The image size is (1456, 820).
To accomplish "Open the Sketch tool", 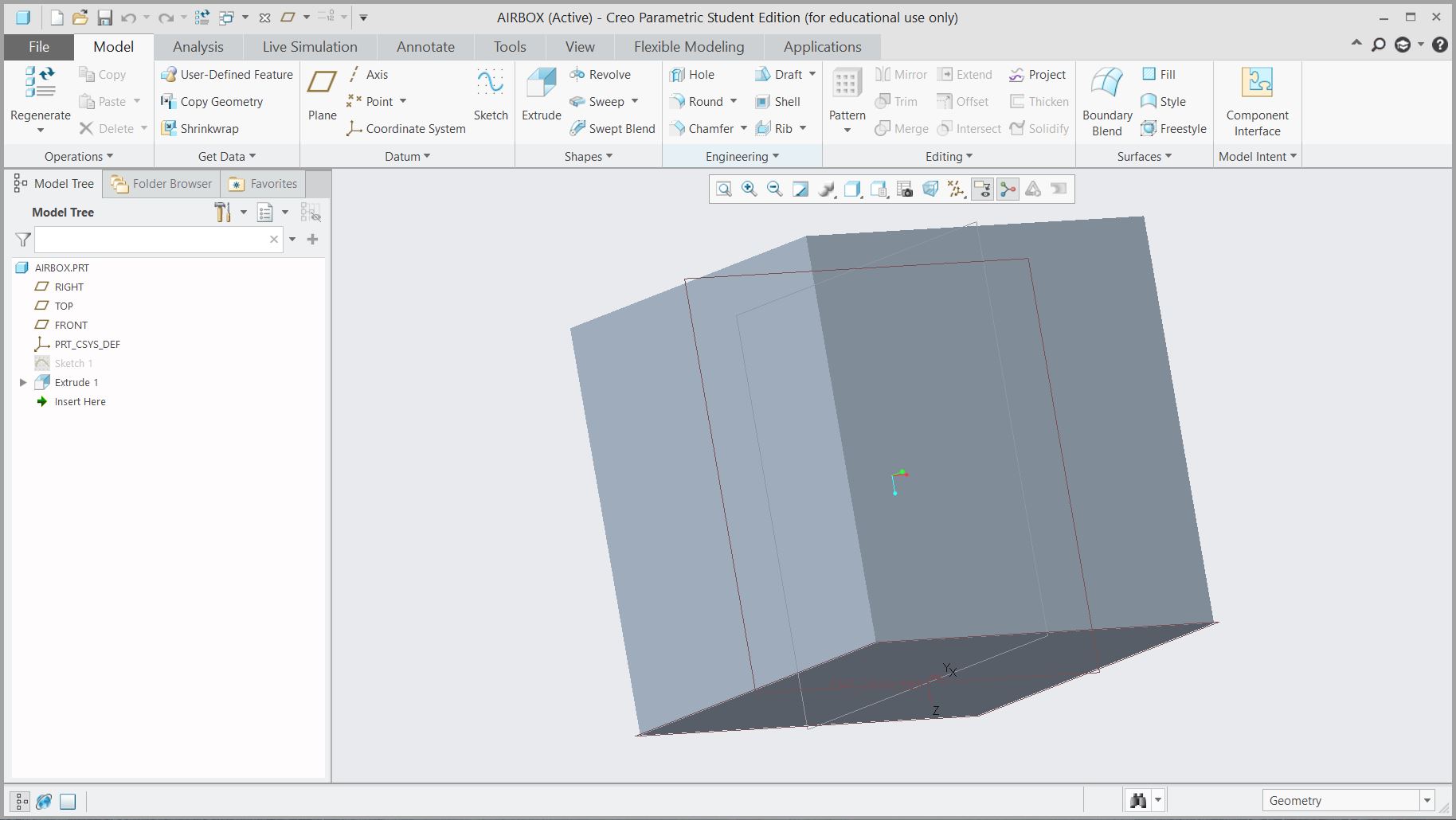I will pyautogui.click(x=490, y=84).
